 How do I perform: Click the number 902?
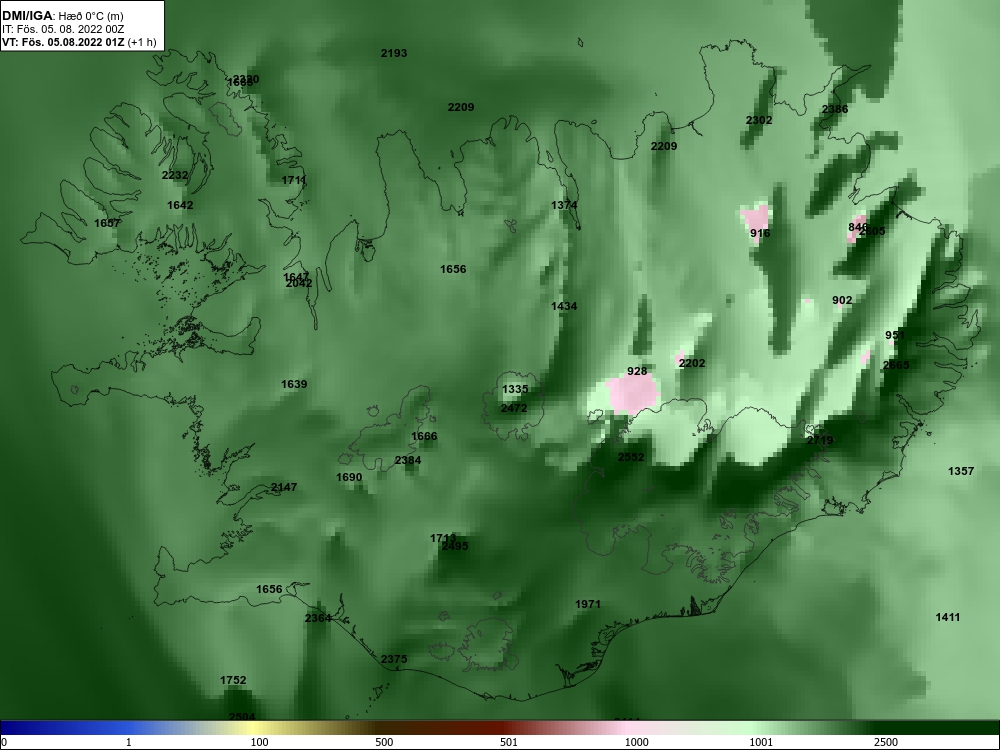pos(842,300)
